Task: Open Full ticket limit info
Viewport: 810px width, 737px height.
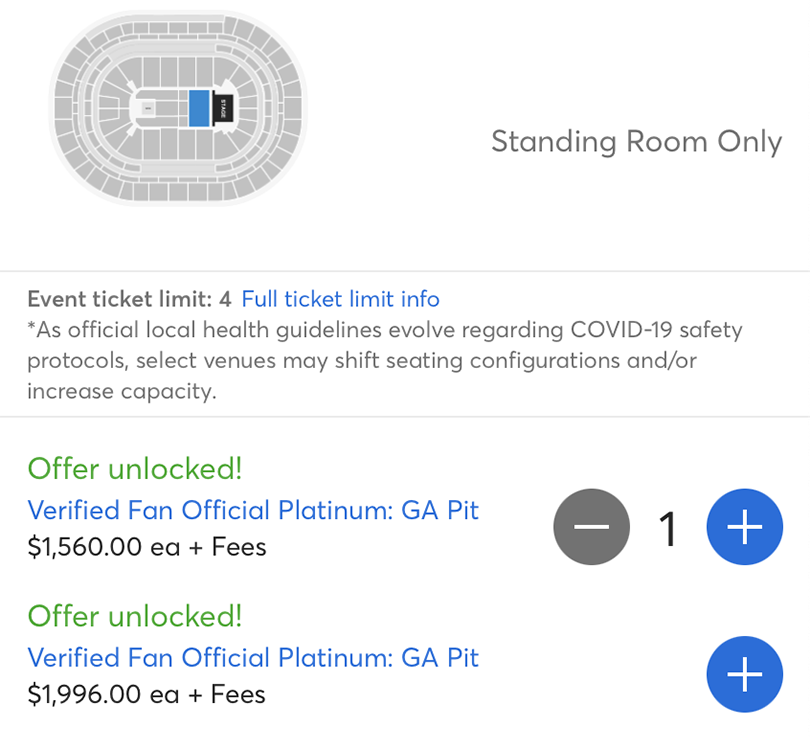Action: pyautogui.click(x=340, y=299)
